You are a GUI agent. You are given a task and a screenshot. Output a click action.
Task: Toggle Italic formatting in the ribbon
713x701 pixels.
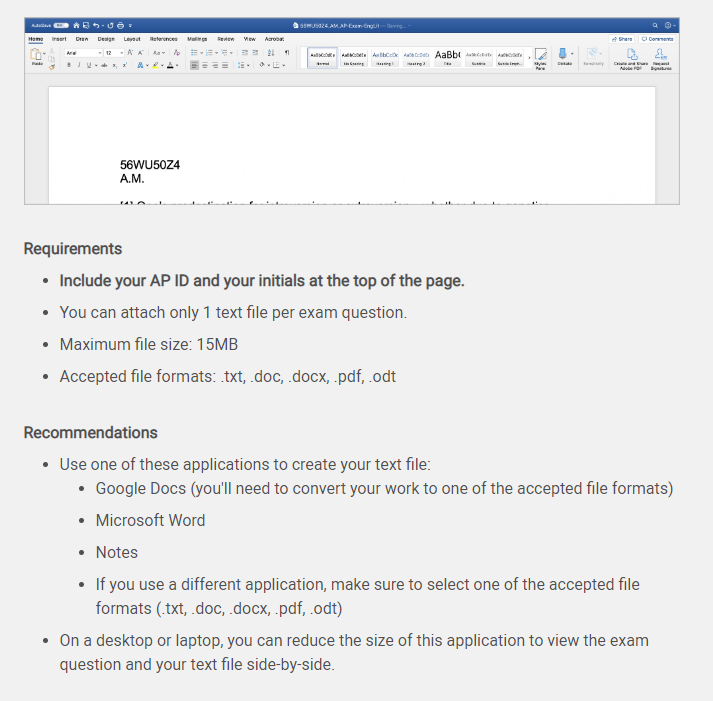79,65
